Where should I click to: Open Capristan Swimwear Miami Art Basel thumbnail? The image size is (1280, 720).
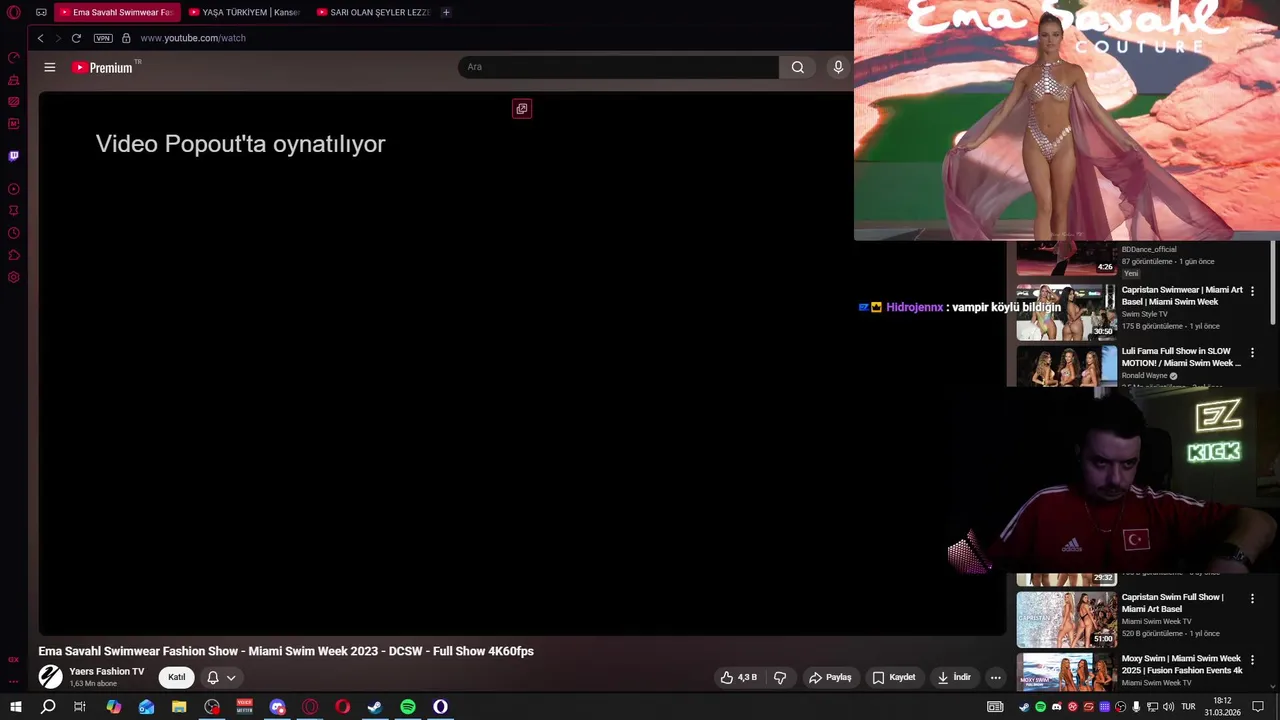[x=1066, y=312]
